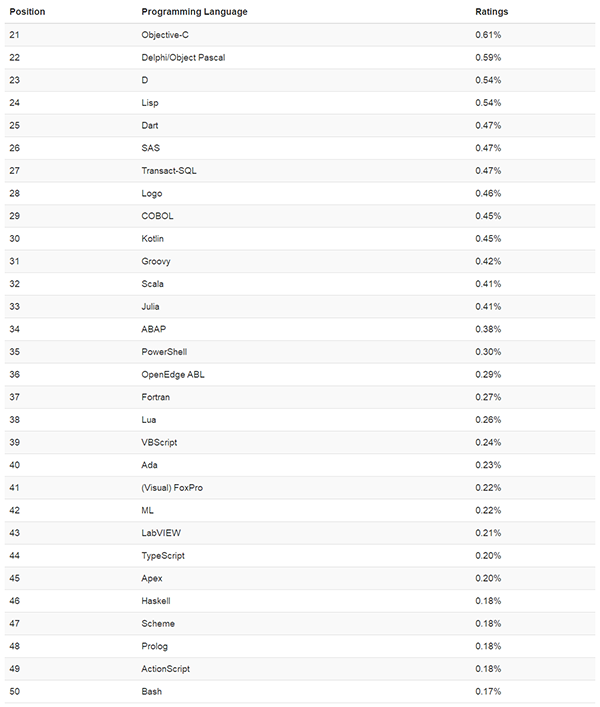This screenshot has height=707, width=600.
Task: Click OpenEdge ABL in the list
Action: pos(173,375)
